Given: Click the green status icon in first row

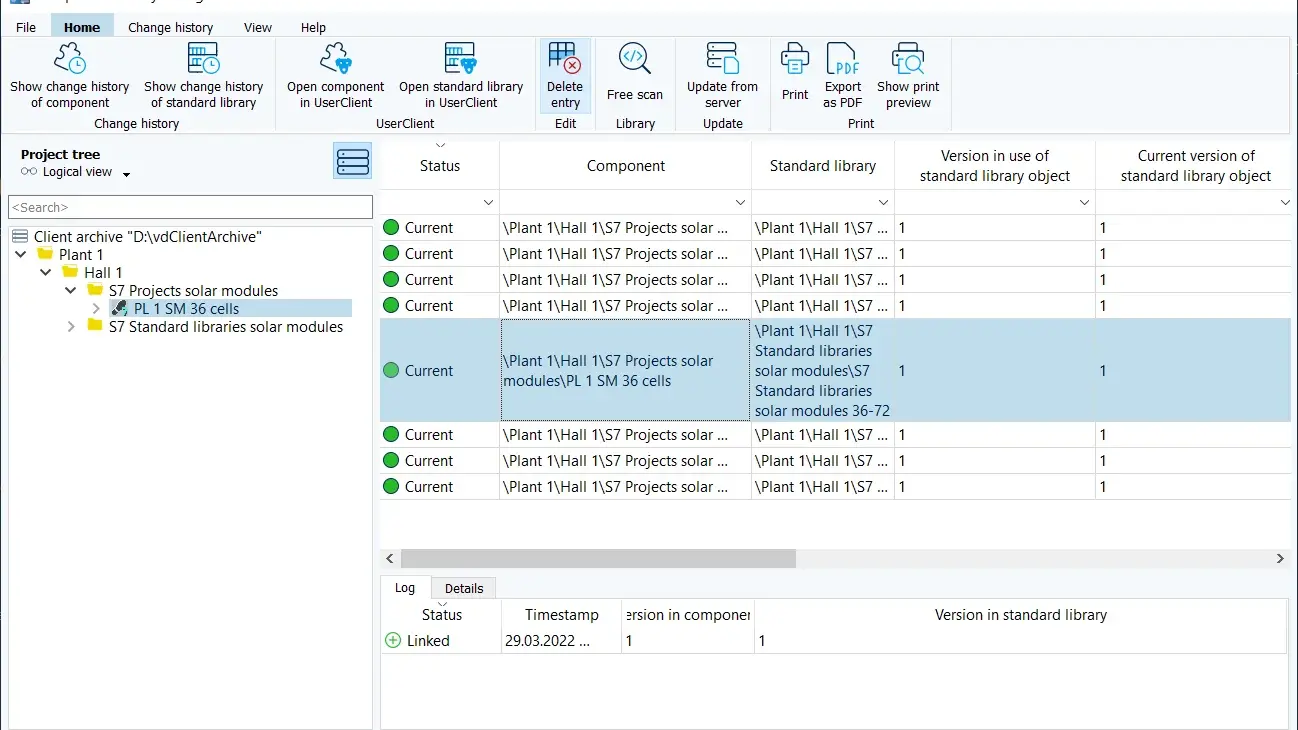Looking at the screenshot, I should (391, 228).
